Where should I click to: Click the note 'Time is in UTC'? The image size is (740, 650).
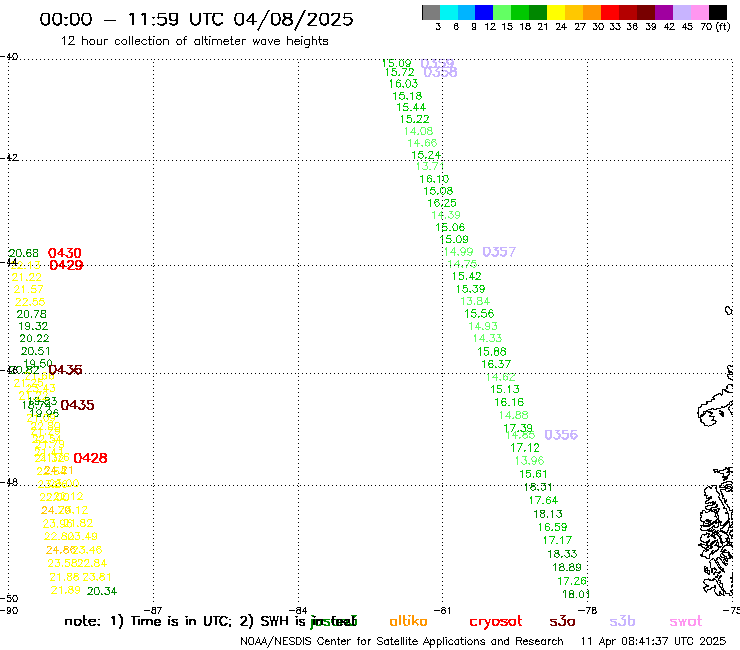click(x=182, y=621)
